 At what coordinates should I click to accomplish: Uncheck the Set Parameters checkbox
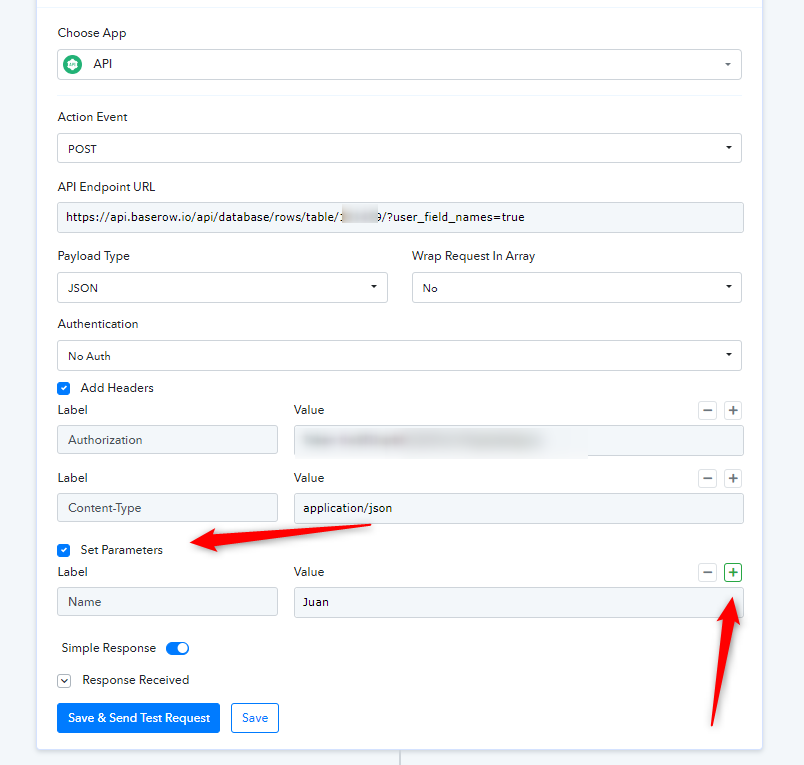(64, 550)
